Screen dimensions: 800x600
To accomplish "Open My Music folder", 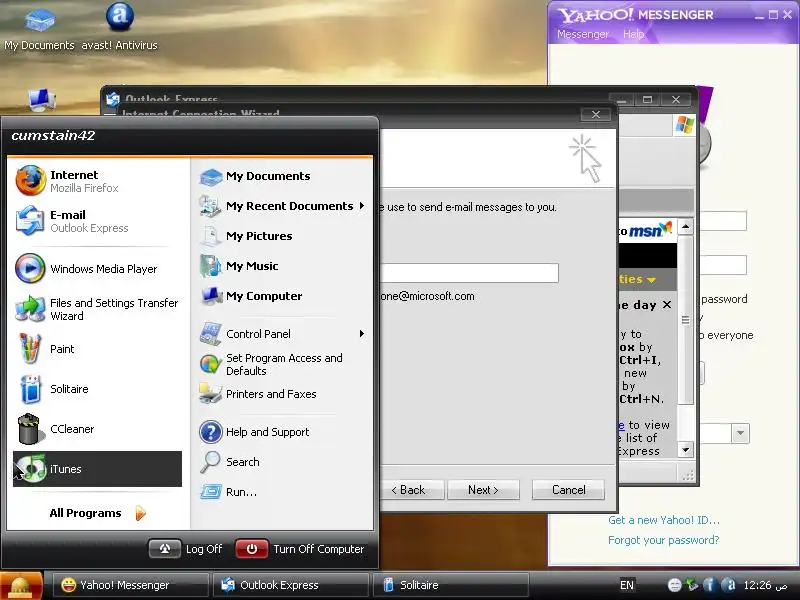I will 282,266.
